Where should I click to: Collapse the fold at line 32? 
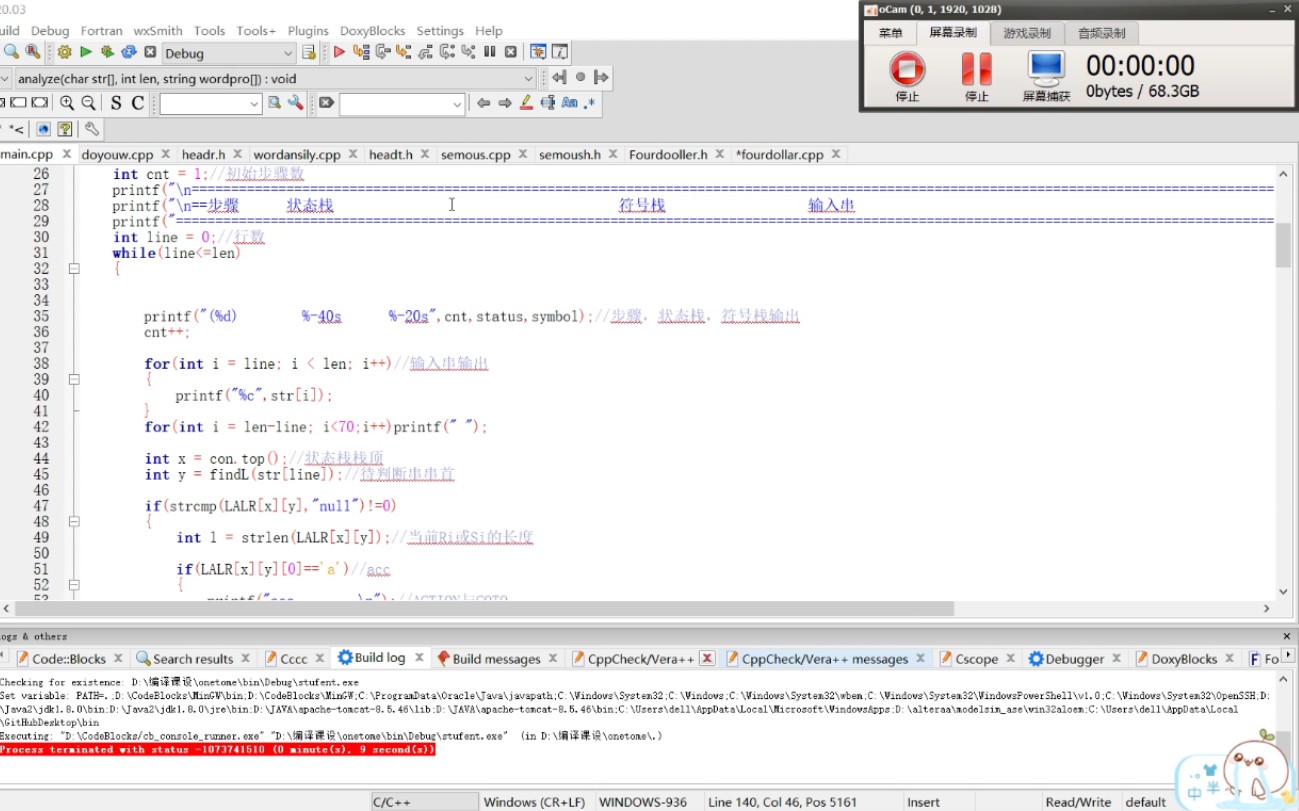pos(73,269)
